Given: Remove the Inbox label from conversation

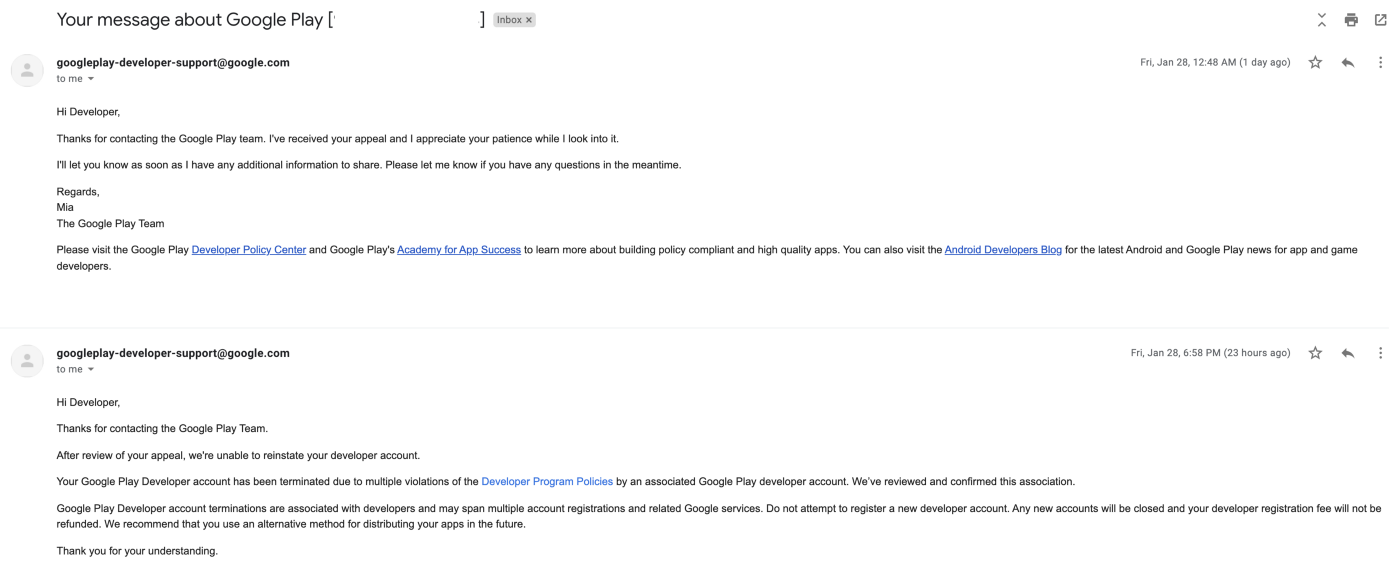Looking at the screenshot, I should (529, 20).
